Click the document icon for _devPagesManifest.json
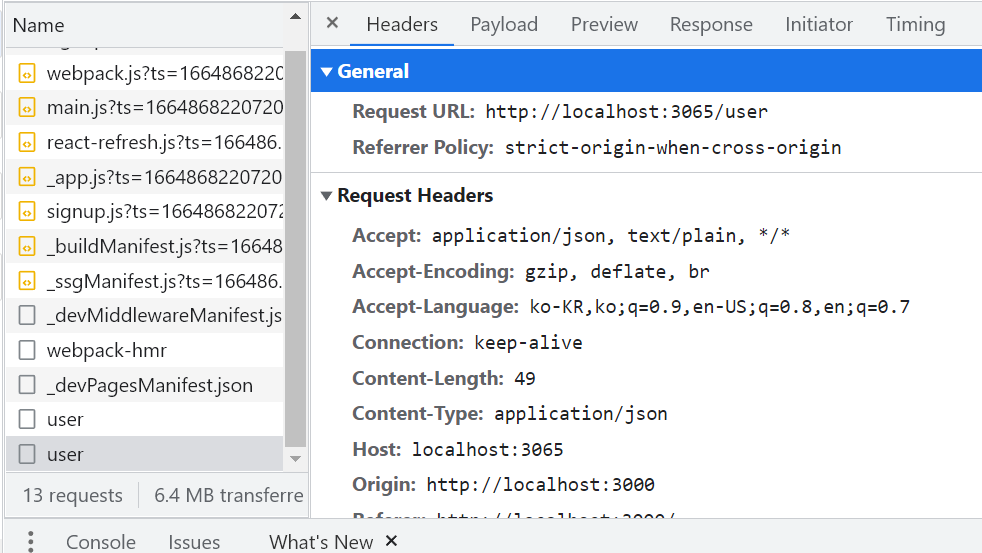The image size is (982, 553). (x=28, y=385)
